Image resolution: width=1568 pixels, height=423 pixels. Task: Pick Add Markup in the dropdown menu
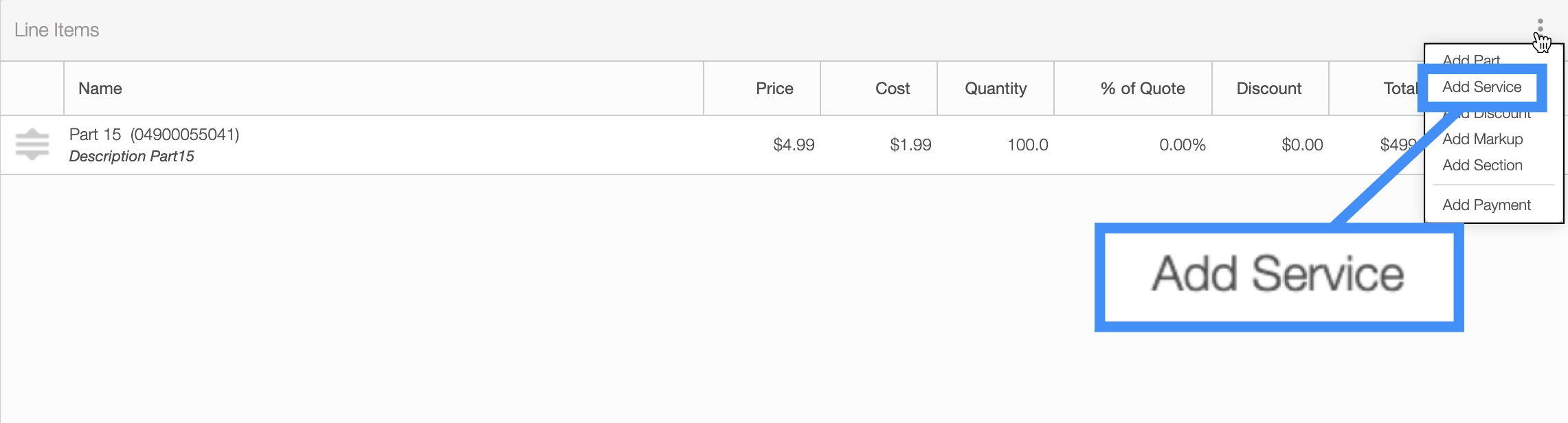tap(1482, 139)
